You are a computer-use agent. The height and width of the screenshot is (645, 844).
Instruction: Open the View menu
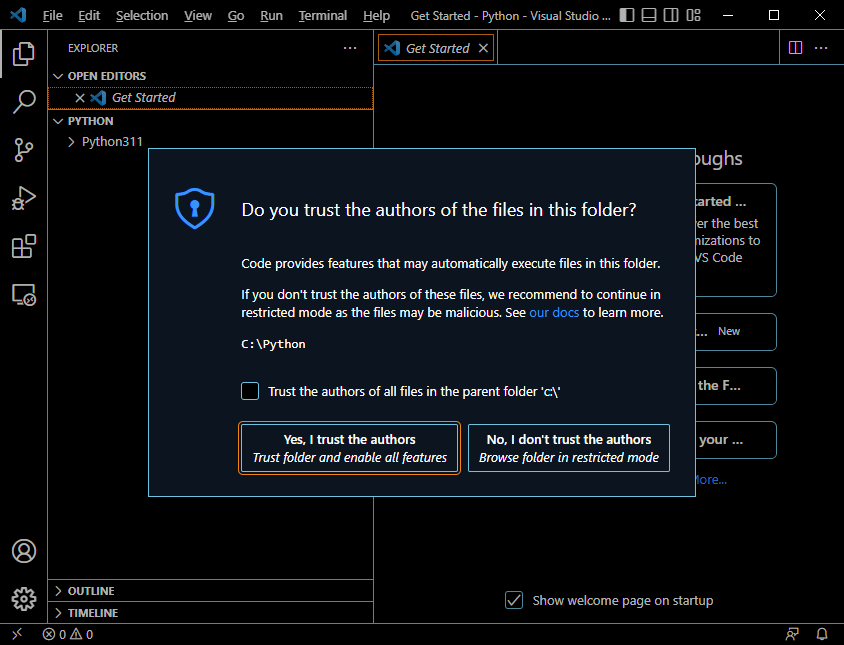pos(198,16)
